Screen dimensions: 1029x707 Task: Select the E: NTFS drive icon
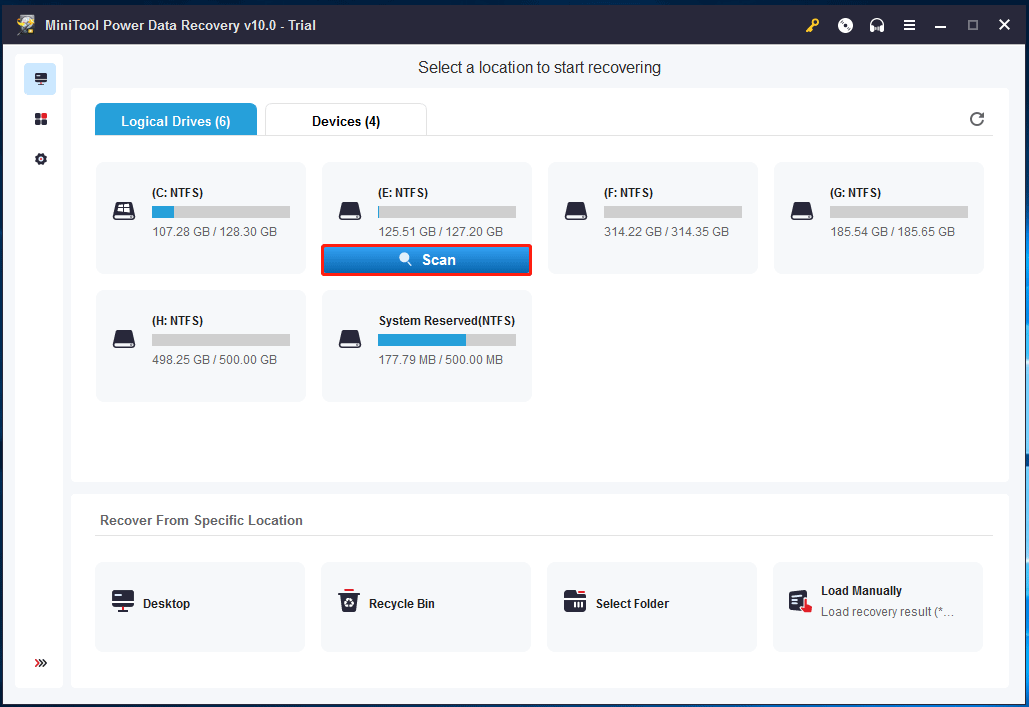pos(350,211)
